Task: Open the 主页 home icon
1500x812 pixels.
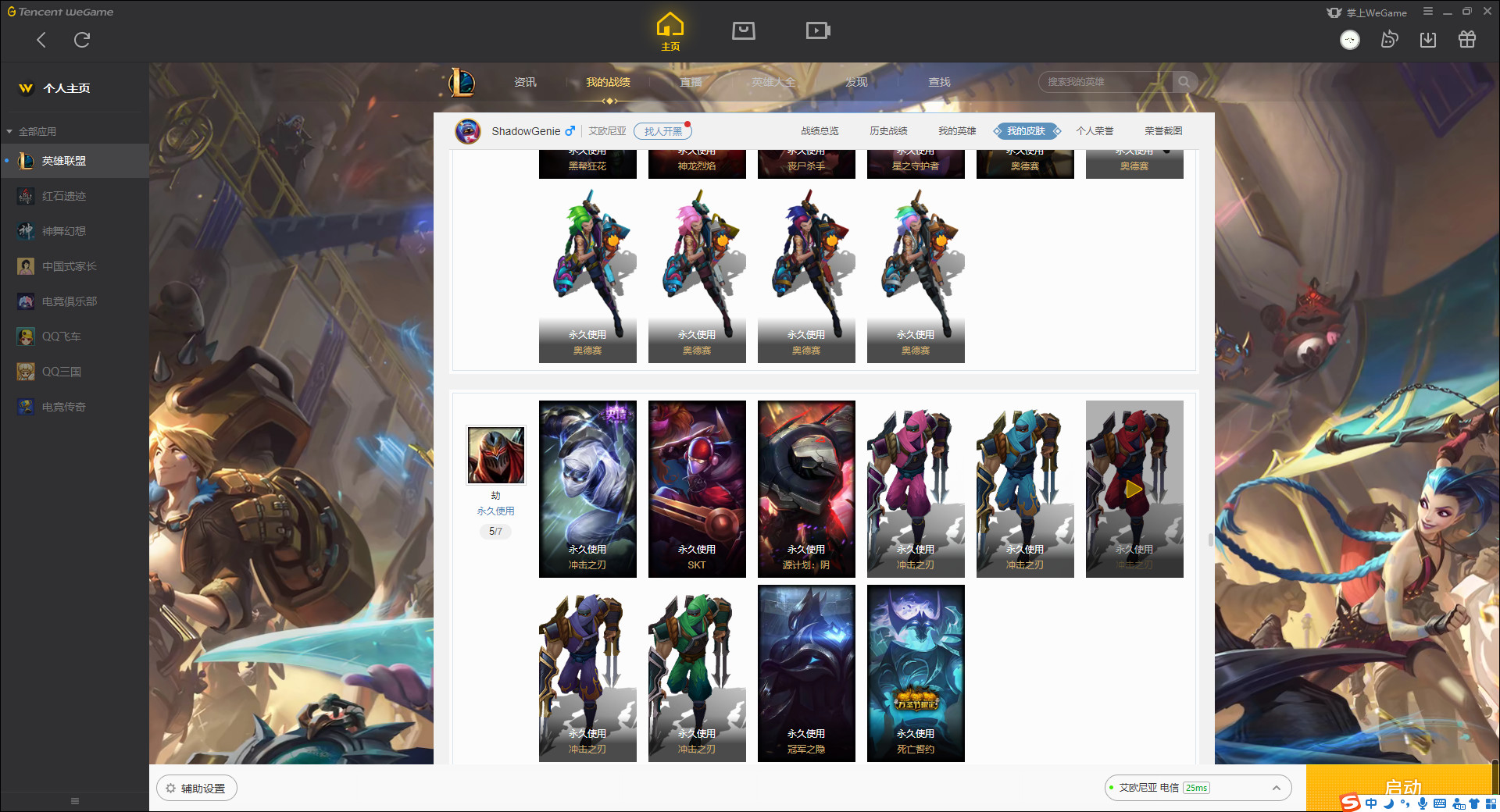Action: point(670,32)
